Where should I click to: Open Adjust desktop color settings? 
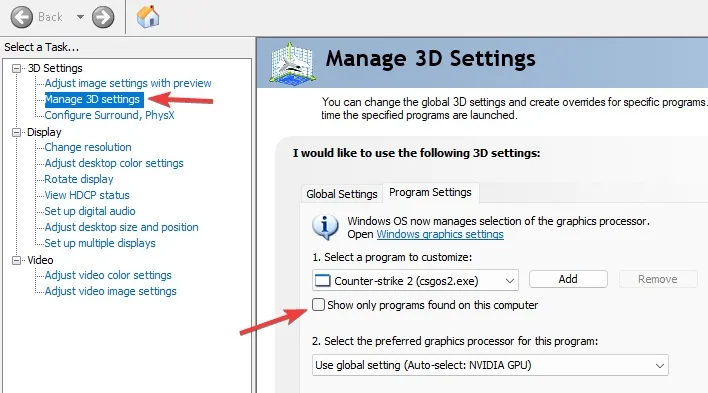114,163
